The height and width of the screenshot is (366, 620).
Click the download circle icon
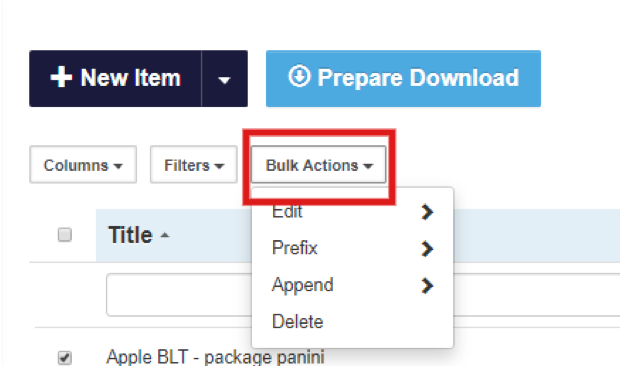click(x=299, y=76)
